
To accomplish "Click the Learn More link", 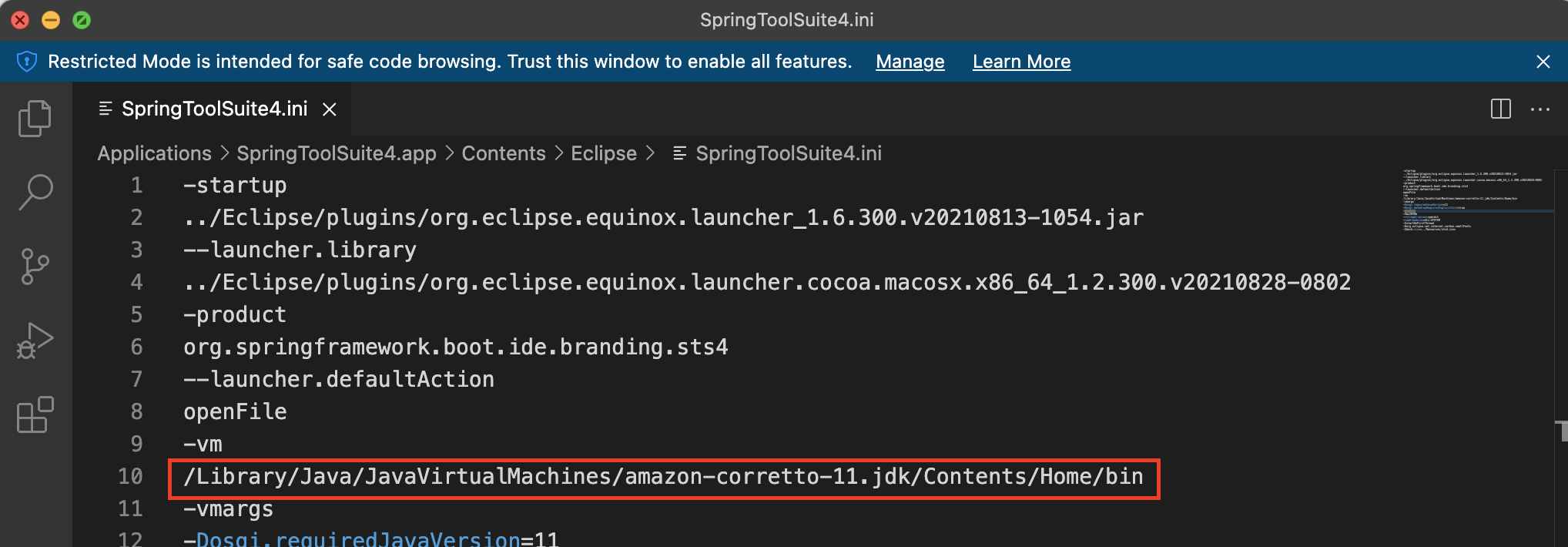I will (1021, 62).
